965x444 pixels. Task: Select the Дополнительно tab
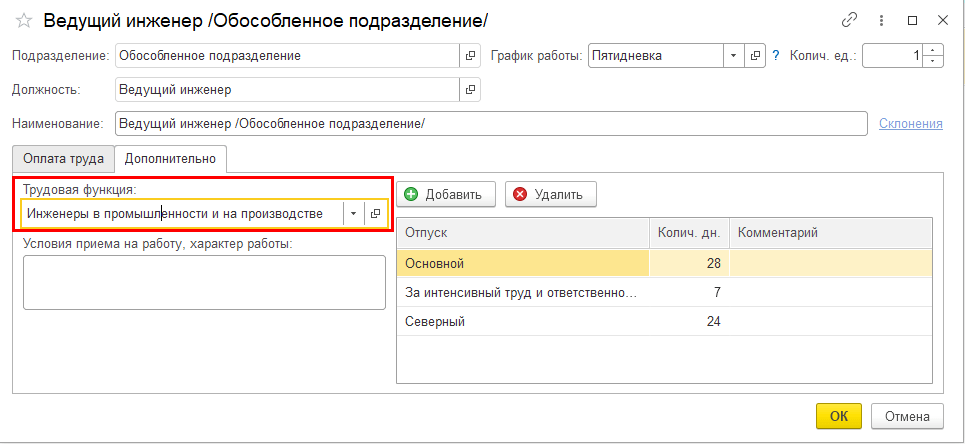[x=170, y=158]
